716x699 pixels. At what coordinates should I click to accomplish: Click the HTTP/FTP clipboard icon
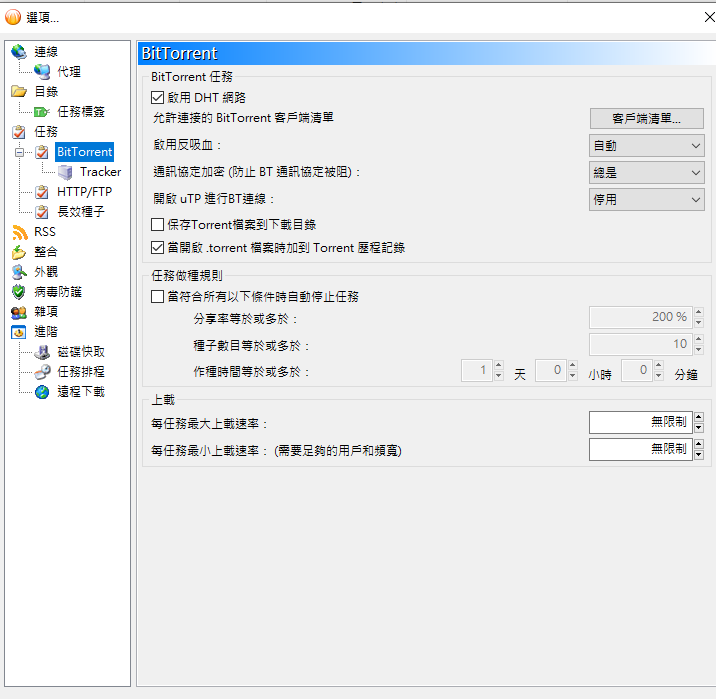pyautogui.click(x=42, y=192)
